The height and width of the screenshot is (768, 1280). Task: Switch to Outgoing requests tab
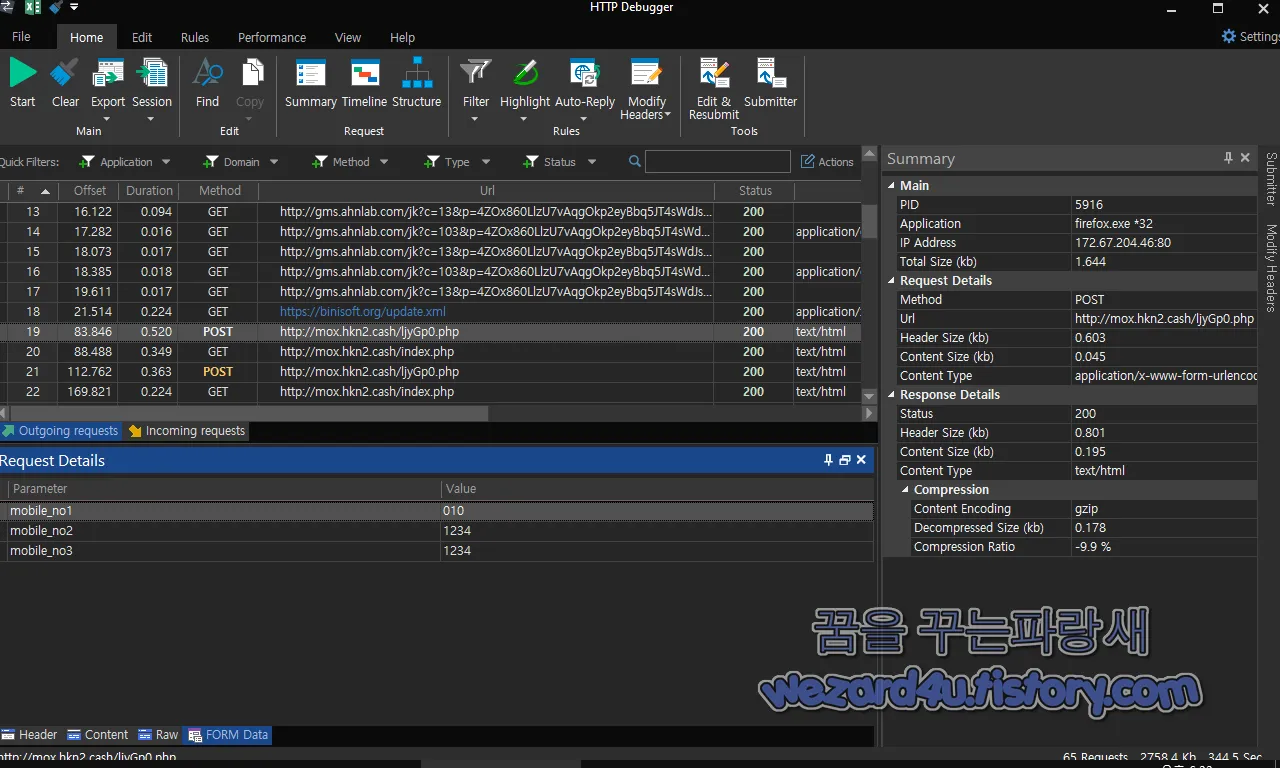tap(60, 431)
